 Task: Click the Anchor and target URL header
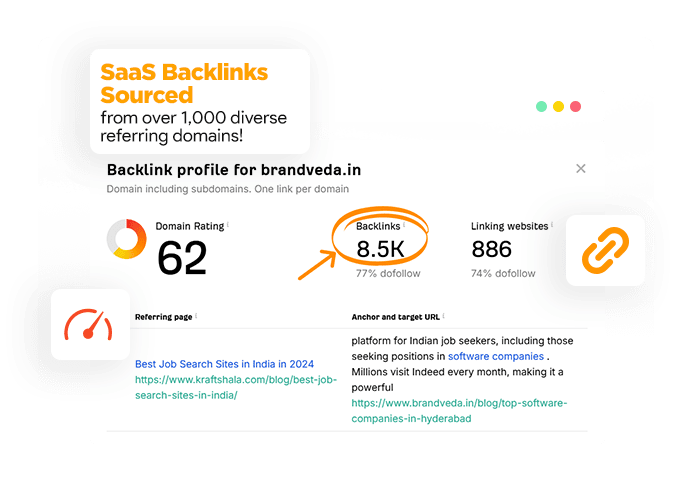[395, 317]
